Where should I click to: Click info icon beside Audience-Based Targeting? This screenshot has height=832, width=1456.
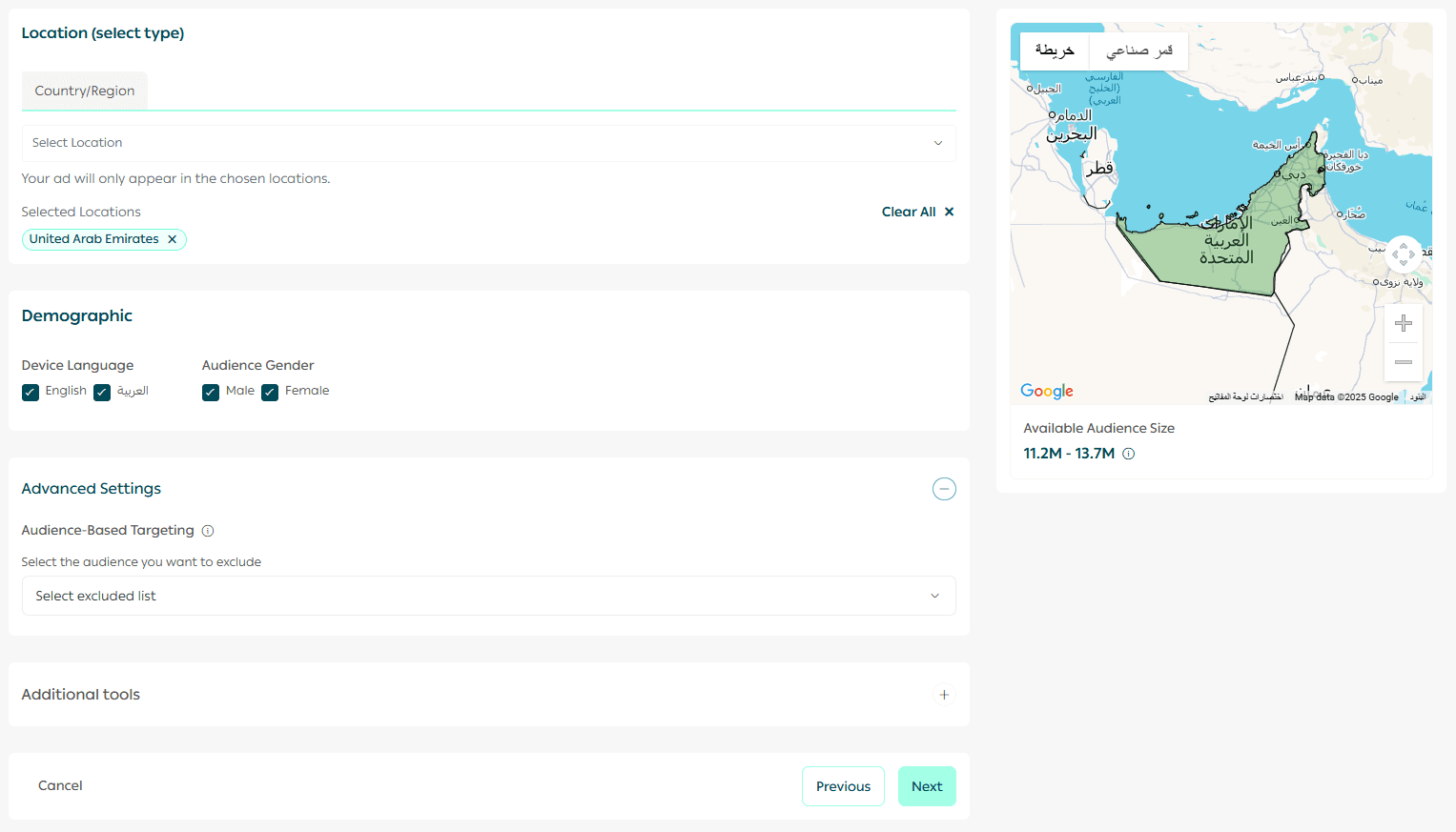coord(208,531)
